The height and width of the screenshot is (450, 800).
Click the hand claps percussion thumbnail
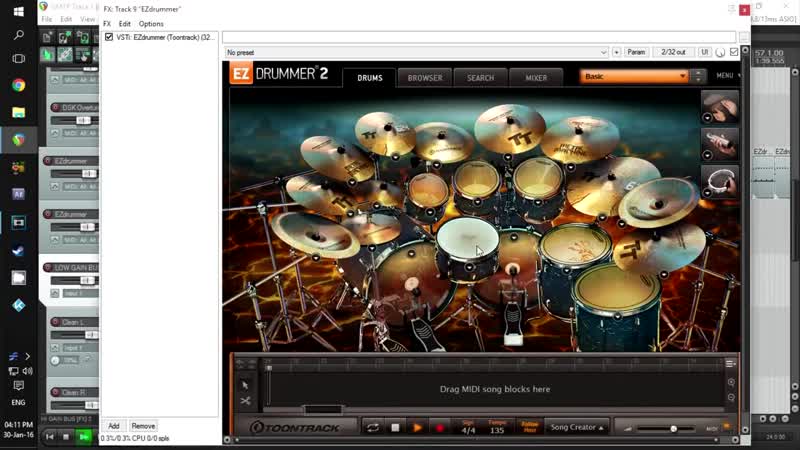[720, 107]
